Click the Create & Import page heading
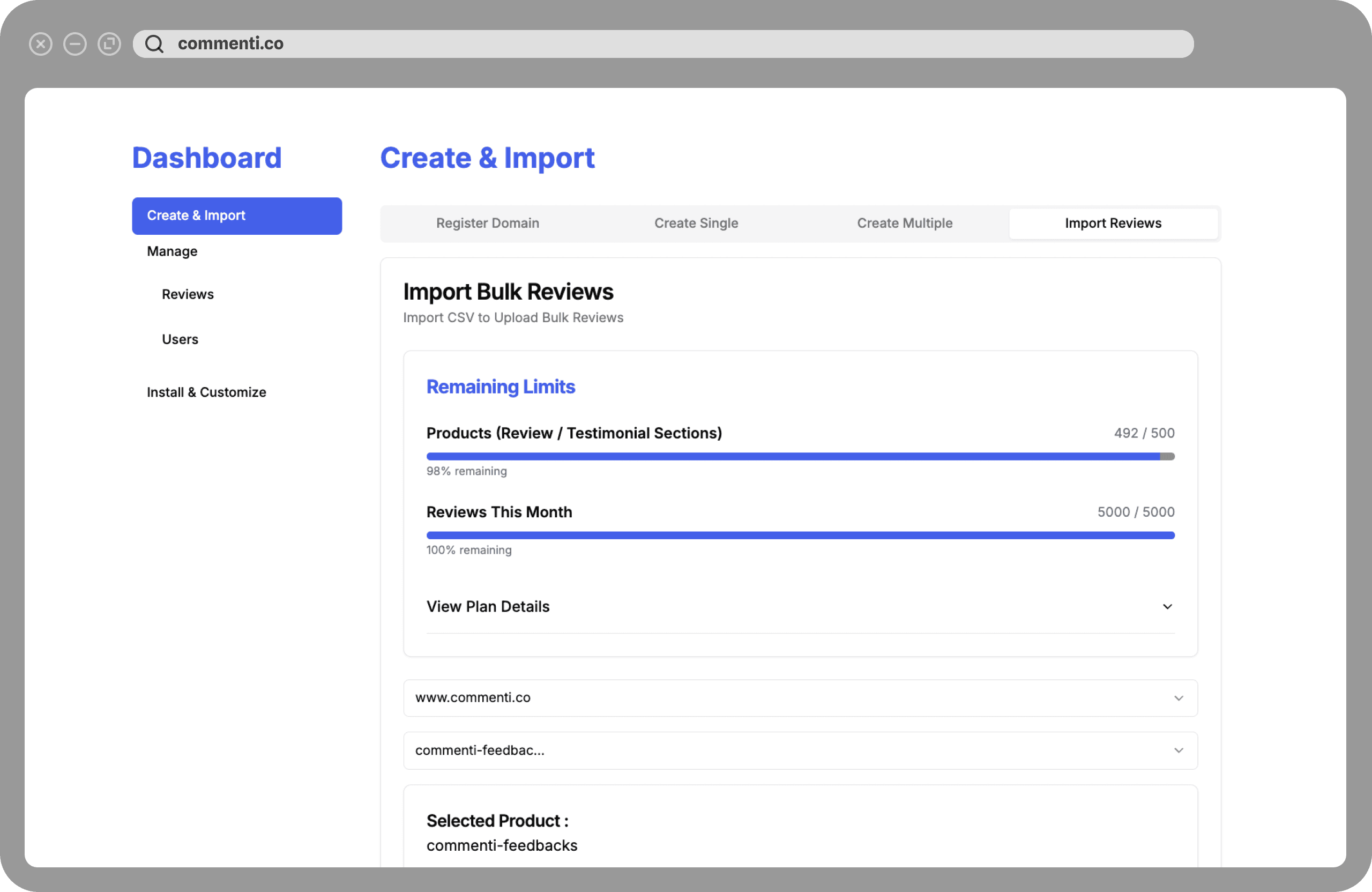The image size is (1372, 892). (487, 158)
